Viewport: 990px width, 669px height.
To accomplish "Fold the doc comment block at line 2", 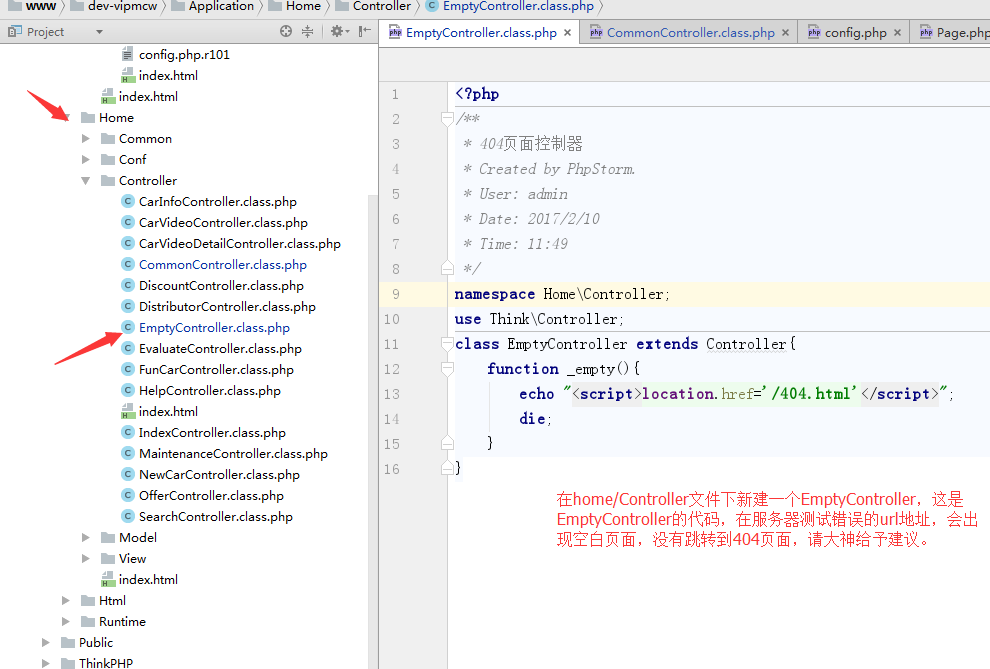I will click(447, 119).
